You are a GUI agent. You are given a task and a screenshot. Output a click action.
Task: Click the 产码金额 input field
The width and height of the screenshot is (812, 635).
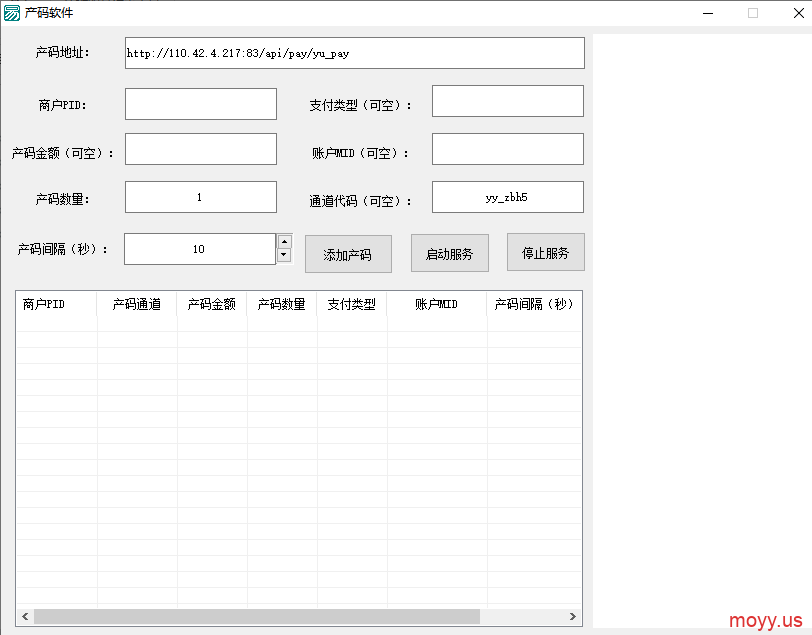200,149
